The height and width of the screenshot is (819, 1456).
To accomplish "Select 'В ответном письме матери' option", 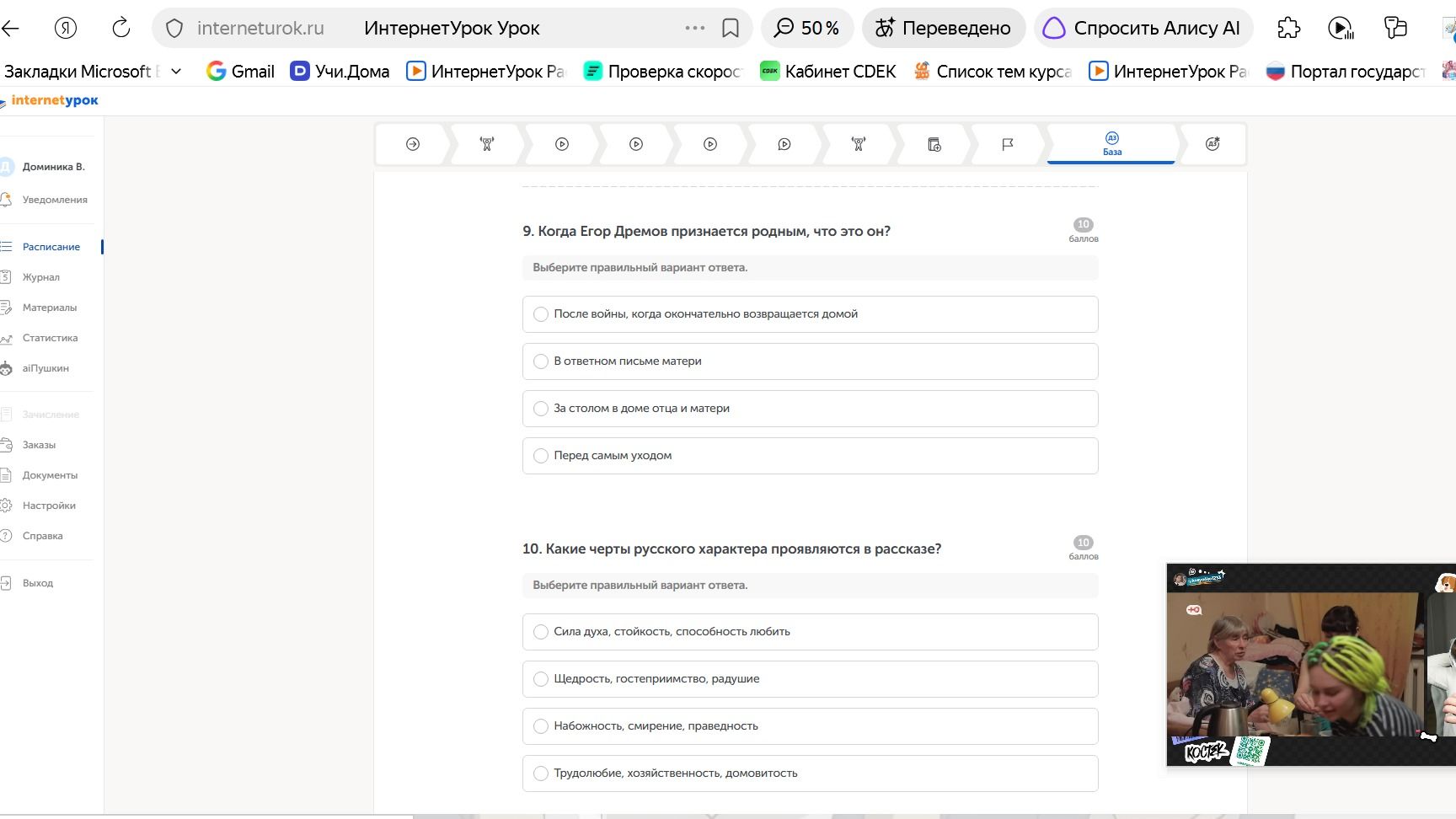I will pos(810,361).
